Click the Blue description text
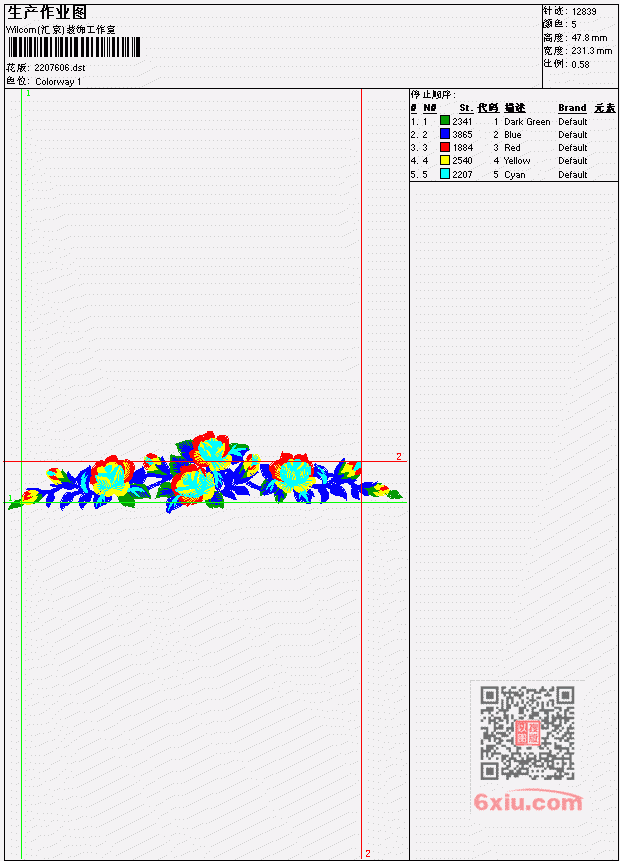620x861 pixels. click(512, 135)
